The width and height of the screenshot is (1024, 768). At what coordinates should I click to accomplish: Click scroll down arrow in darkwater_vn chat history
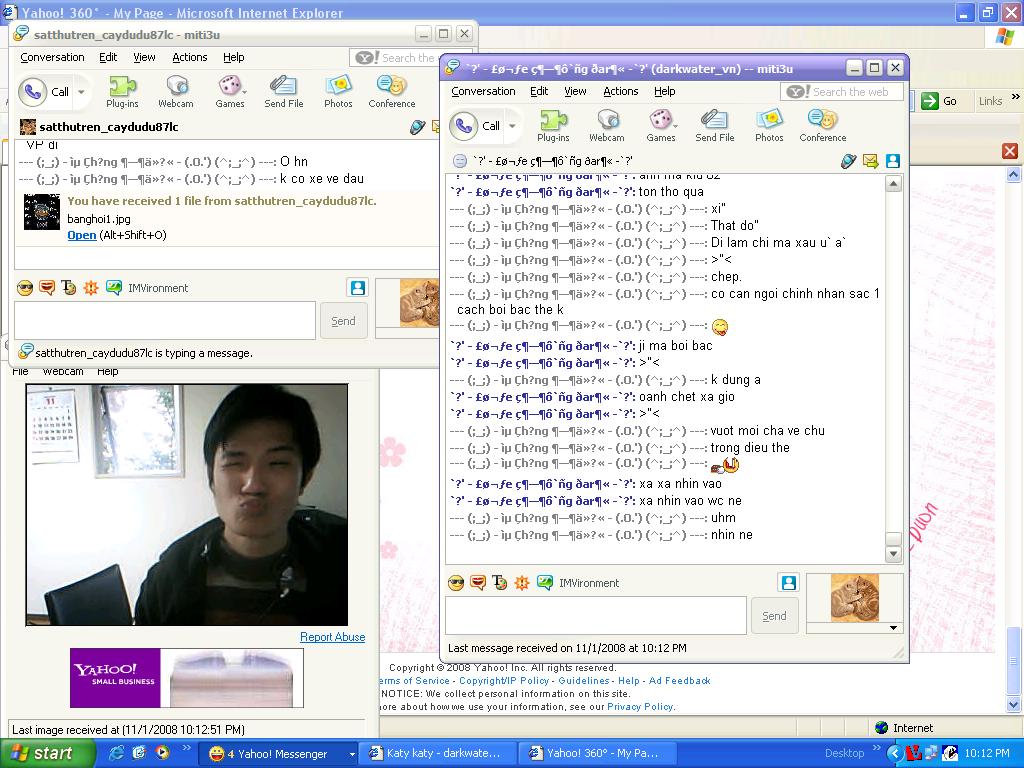tap(894, 554)
